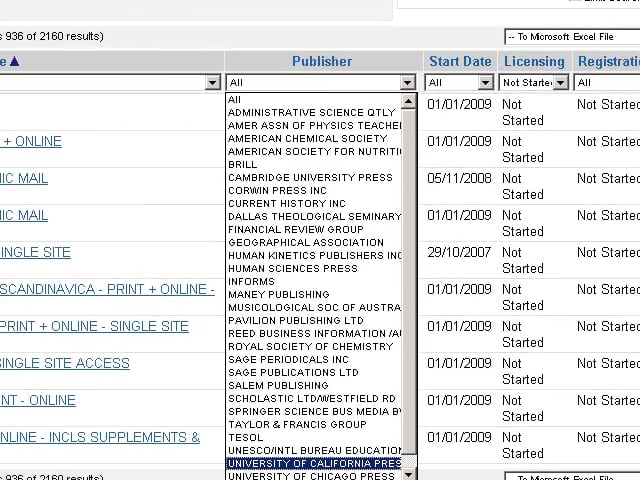Select UNIVERSITY OF CALIFORNIA PRESS option
The height and width of the screenshot is (480, 640).
314,464
